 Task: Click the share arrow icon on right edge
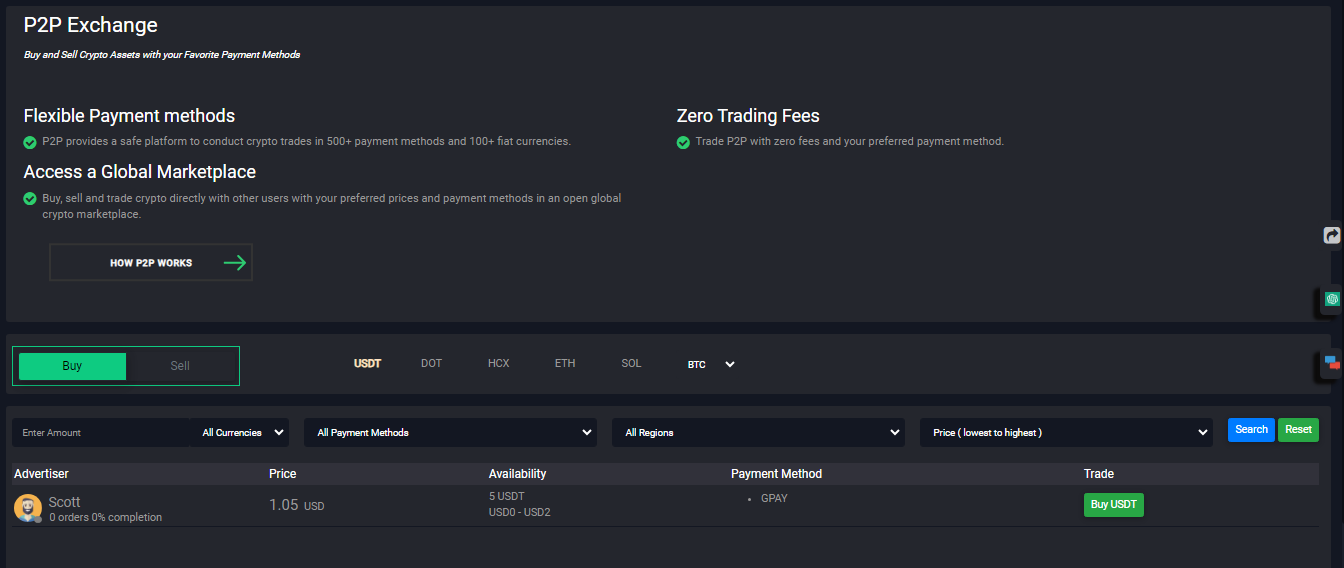pyautogui.click(x=1331, y=236)
